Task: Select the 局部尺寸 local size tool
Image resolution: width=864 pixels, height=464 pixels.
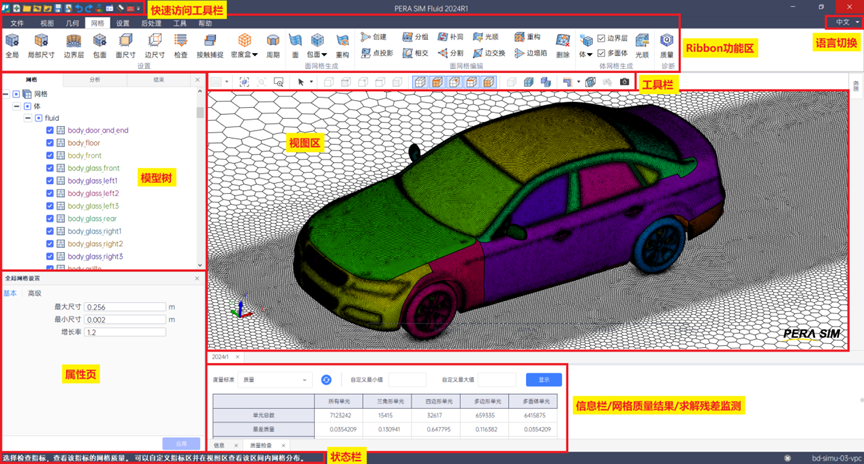Action: pyautogui.click(x=41, y=41)
